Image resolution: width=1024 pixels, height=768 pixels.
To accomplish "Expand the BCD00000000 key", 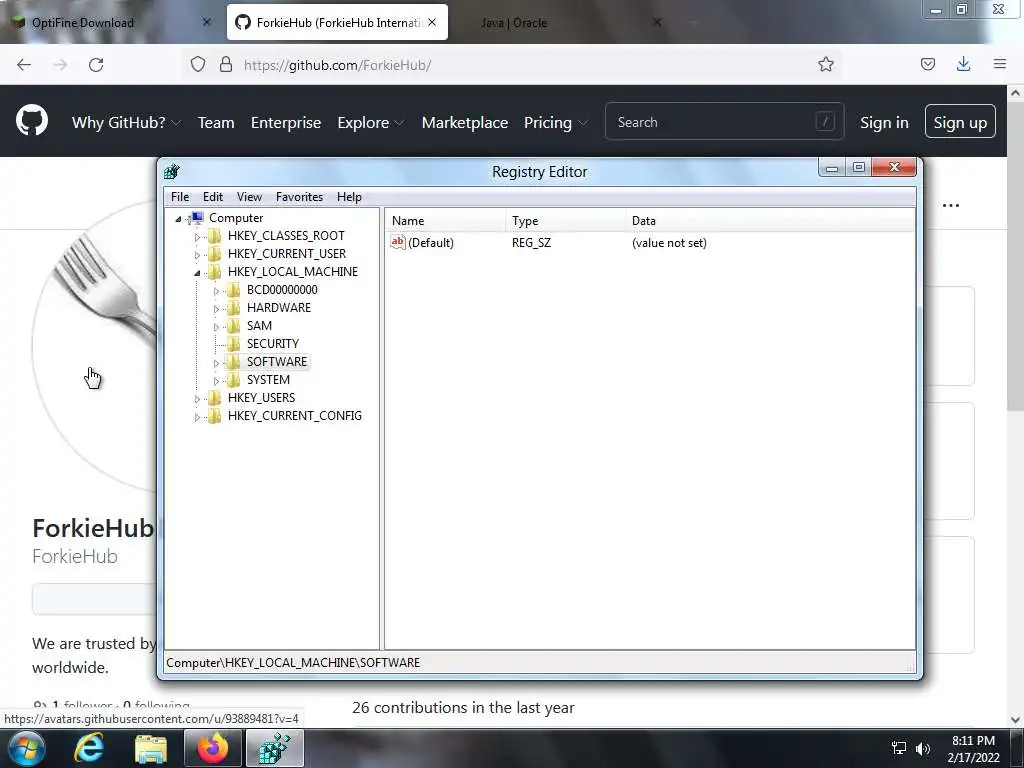I will (216, 291).
